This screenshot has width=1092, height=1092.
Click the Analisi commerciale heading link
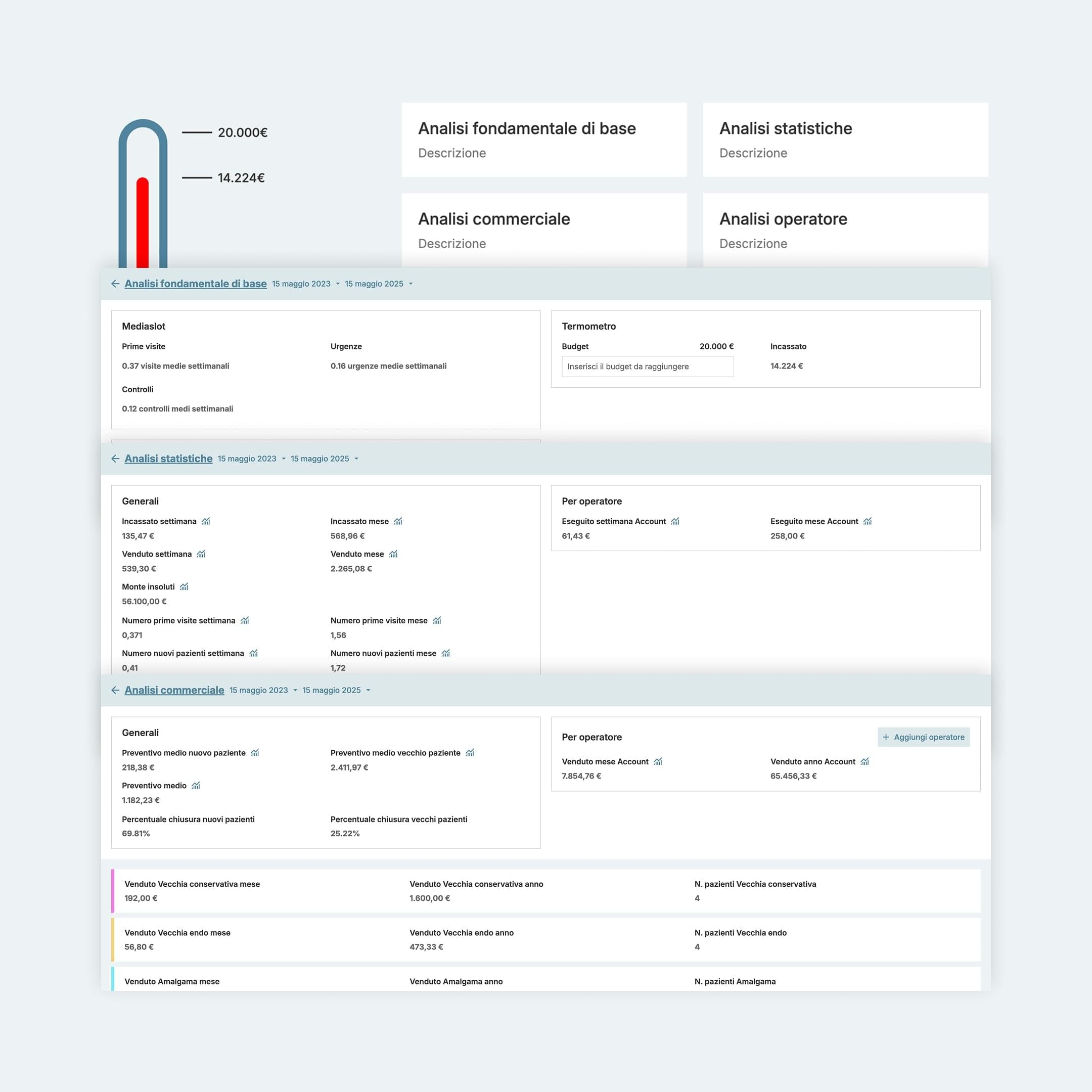point(174,690)
